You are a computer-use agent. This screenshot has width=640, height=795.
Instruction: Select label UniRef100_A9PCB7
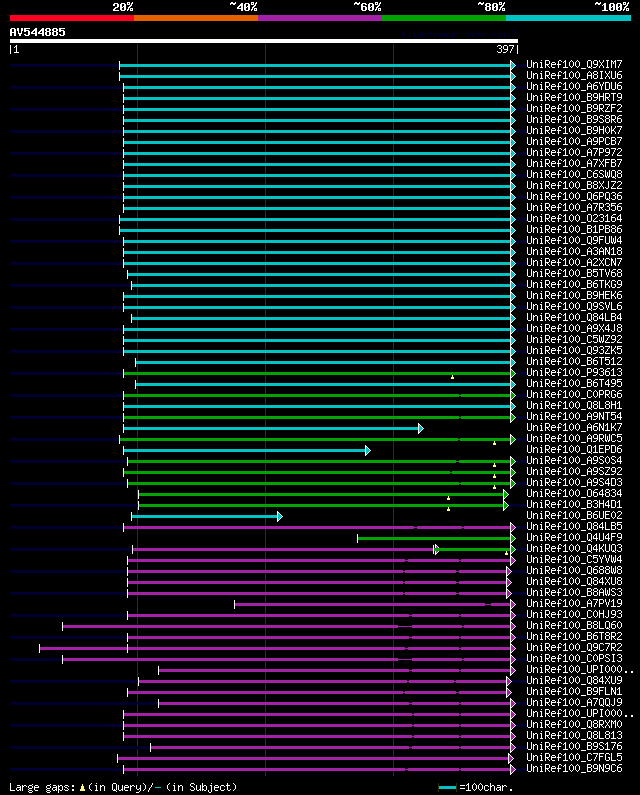574,141
